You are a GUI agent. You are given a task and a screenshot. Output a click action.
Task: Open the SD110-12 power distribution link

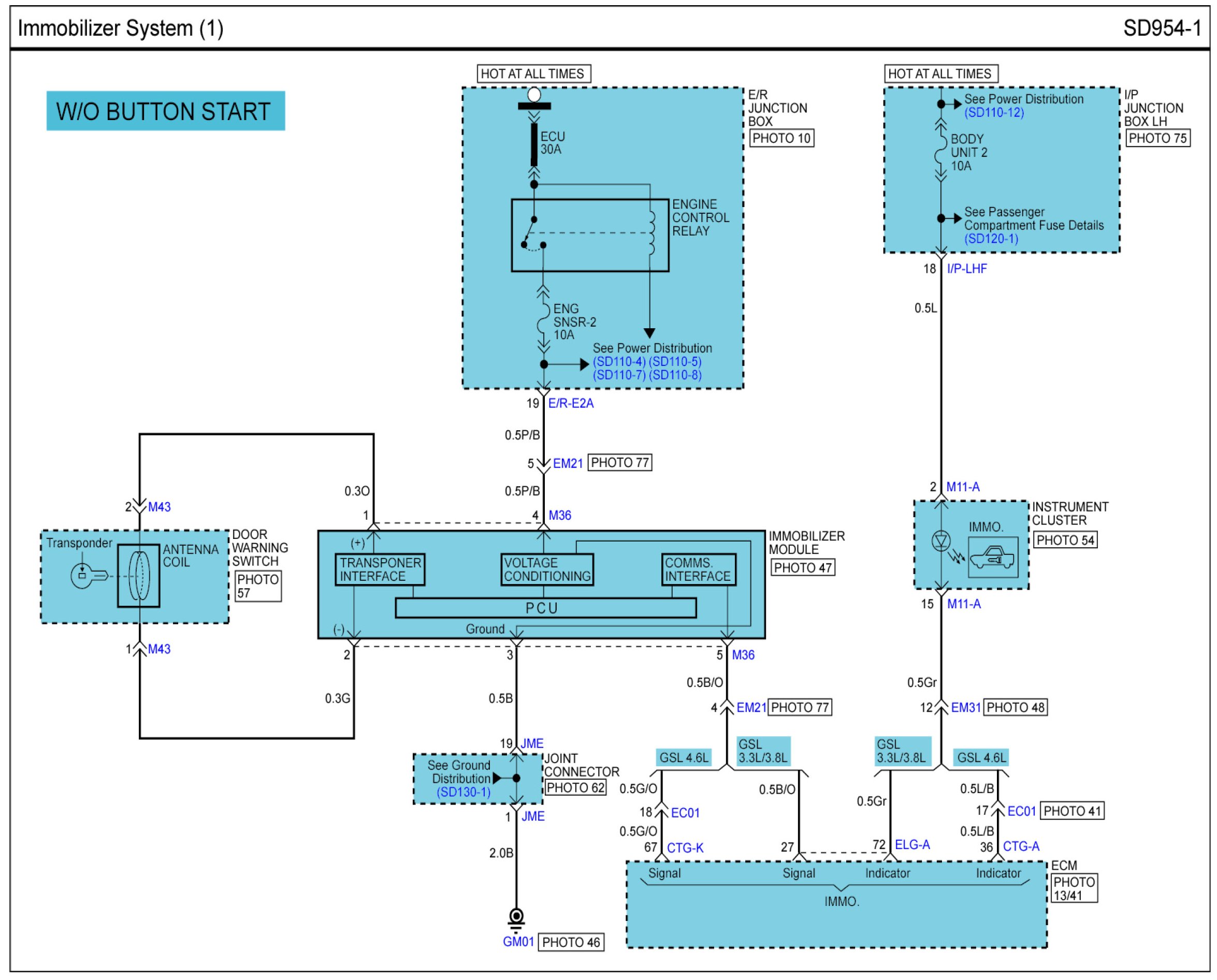pyautogui.click(x=993, y=112)
